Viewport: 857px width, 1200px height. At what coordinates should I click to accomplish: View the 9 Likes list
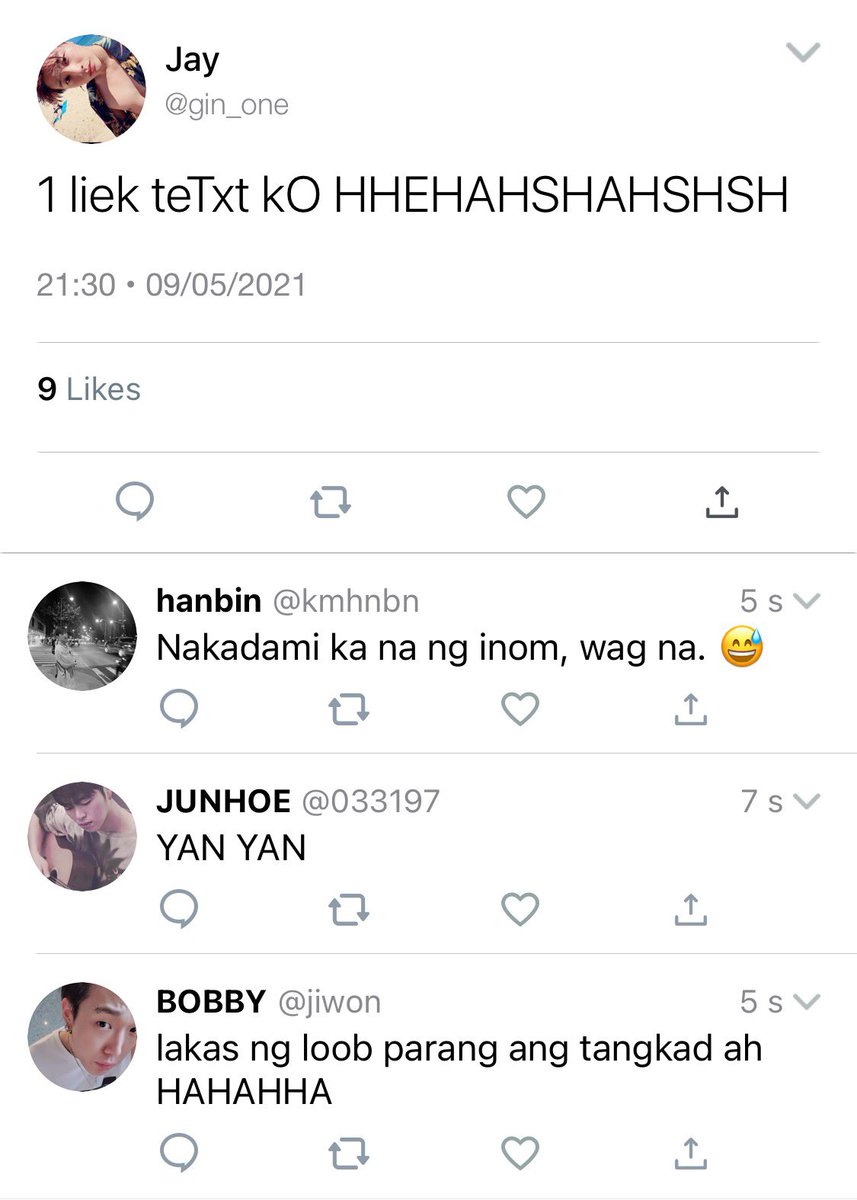click(x=89, y=389)
